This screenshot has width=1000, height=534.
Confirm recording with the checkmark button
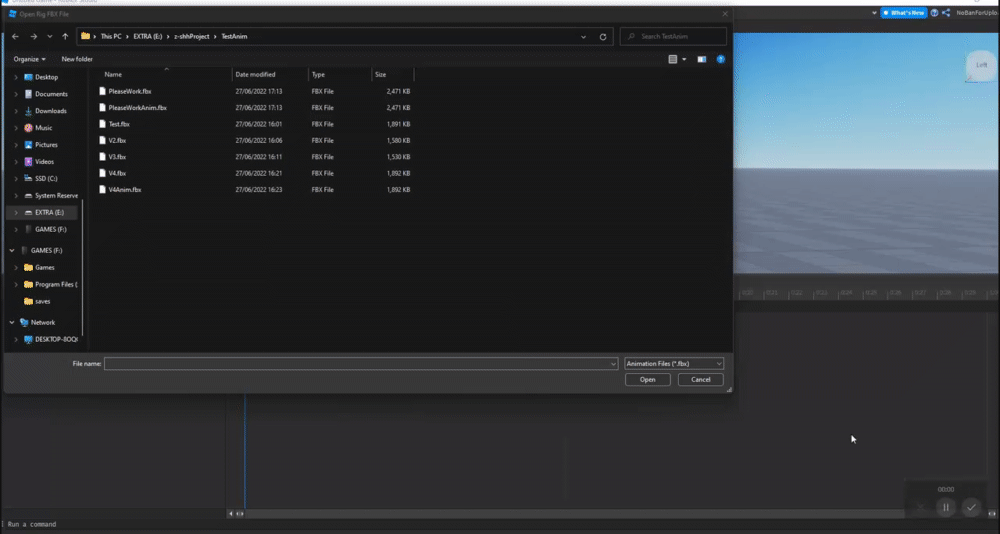click(971, 508)
